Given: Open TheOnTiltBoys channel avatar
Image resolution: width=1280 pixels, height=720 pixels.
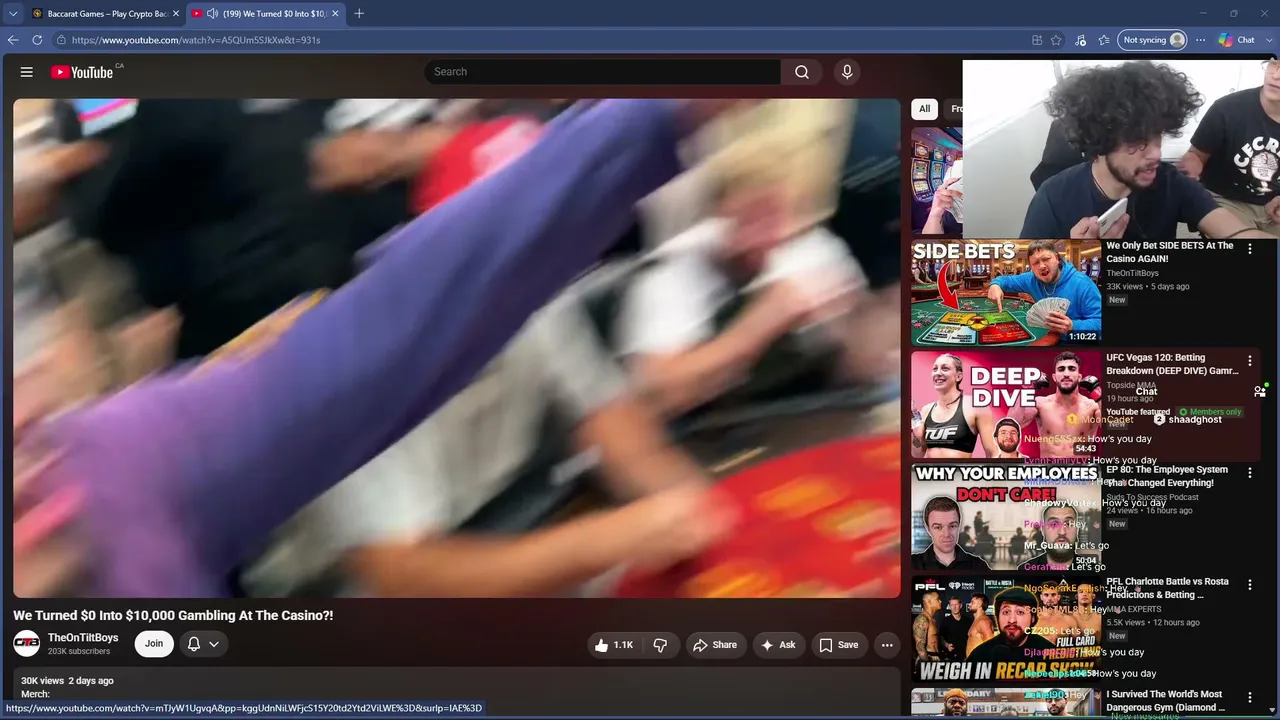Looking at the screenshot, I should pos(27,644).
